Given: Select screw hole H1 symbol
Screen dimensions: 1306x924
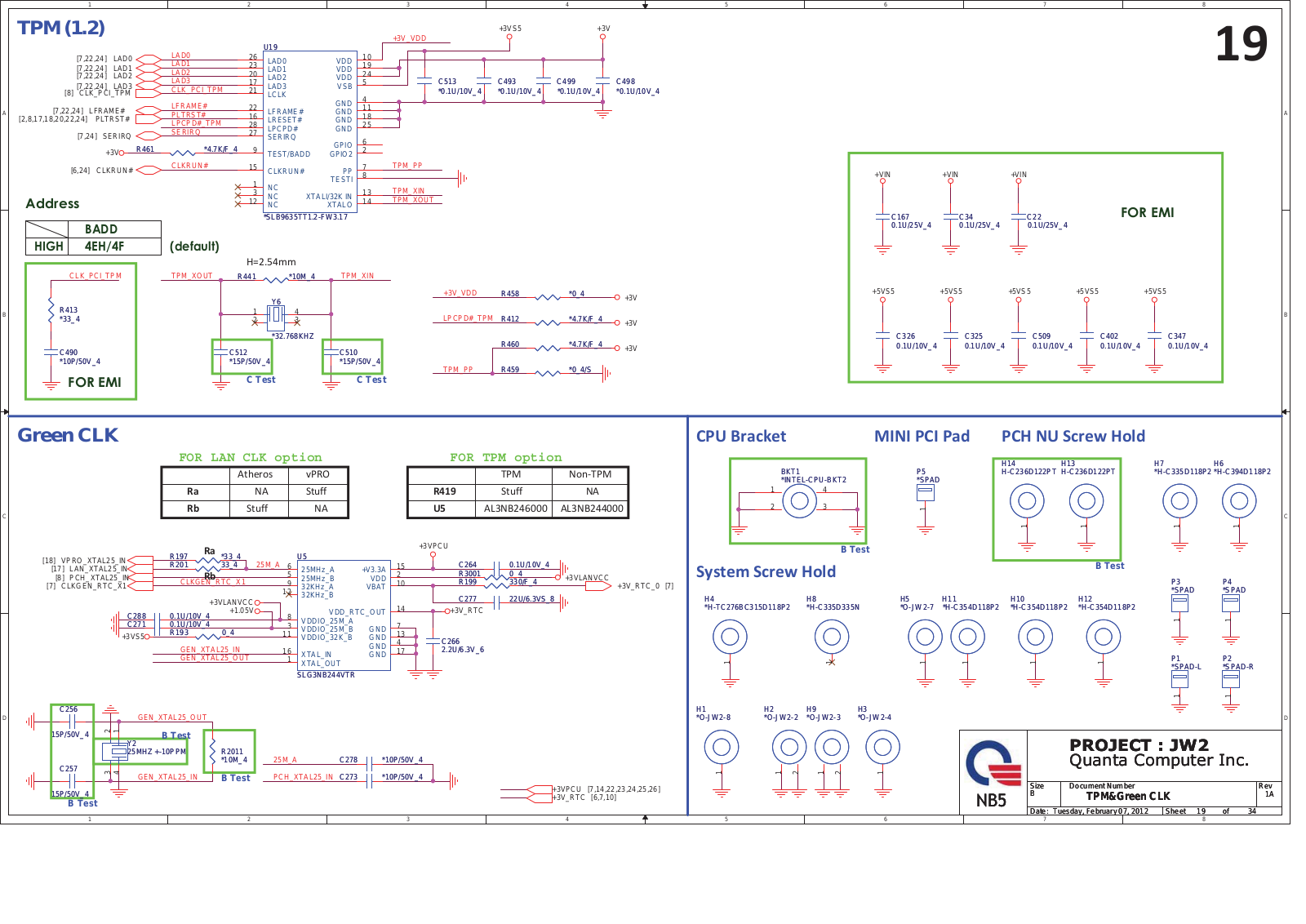Looking at the screenshot, I should (722, 747).
